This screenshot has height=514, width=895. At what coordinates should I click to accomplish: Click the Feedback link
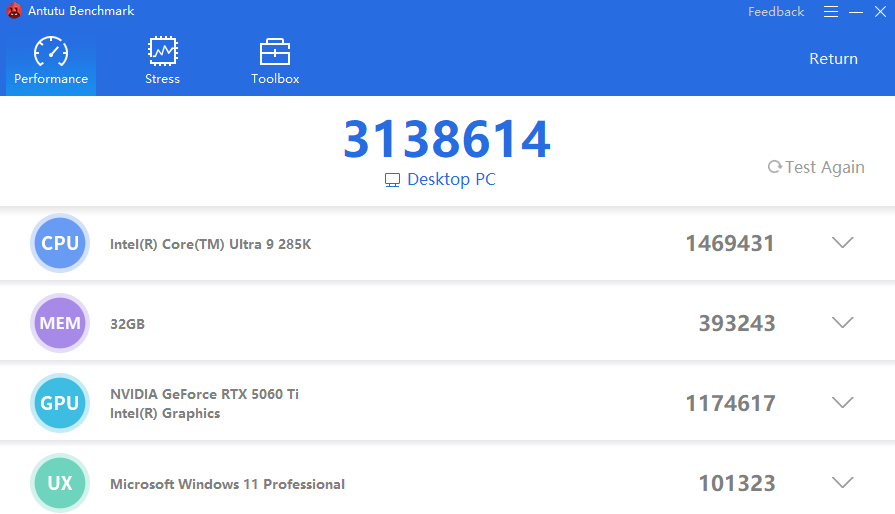[776, 12]
